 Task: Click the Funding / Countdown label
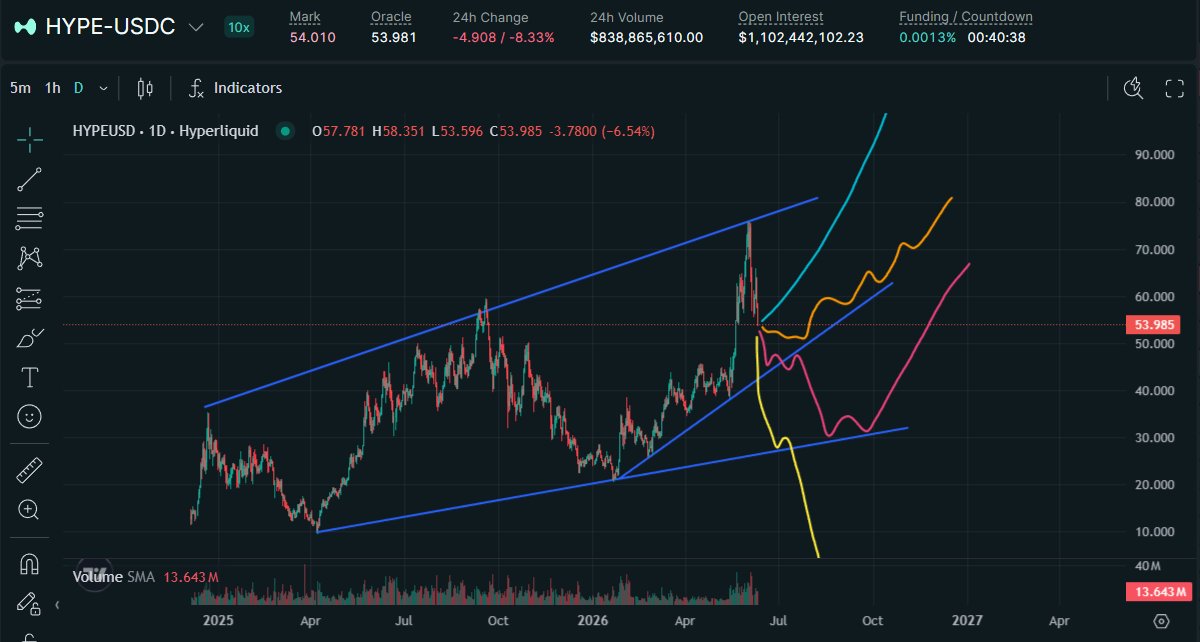tap(966, 17)
